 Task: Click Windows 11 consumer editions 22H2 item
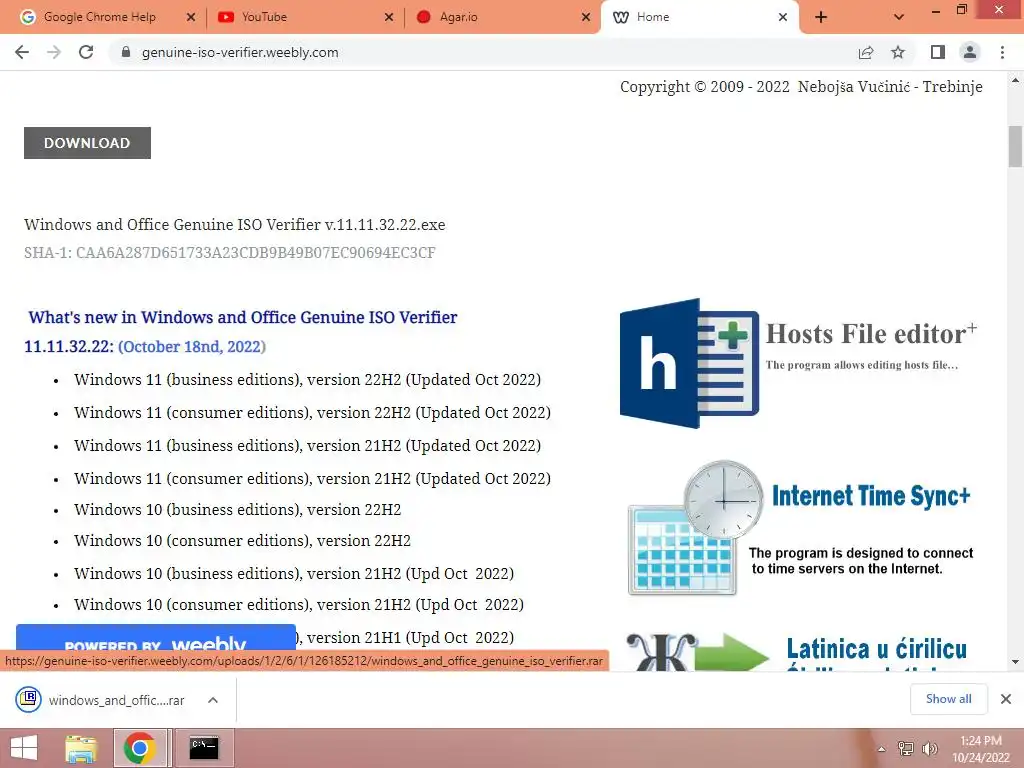[x=312, y=413]
